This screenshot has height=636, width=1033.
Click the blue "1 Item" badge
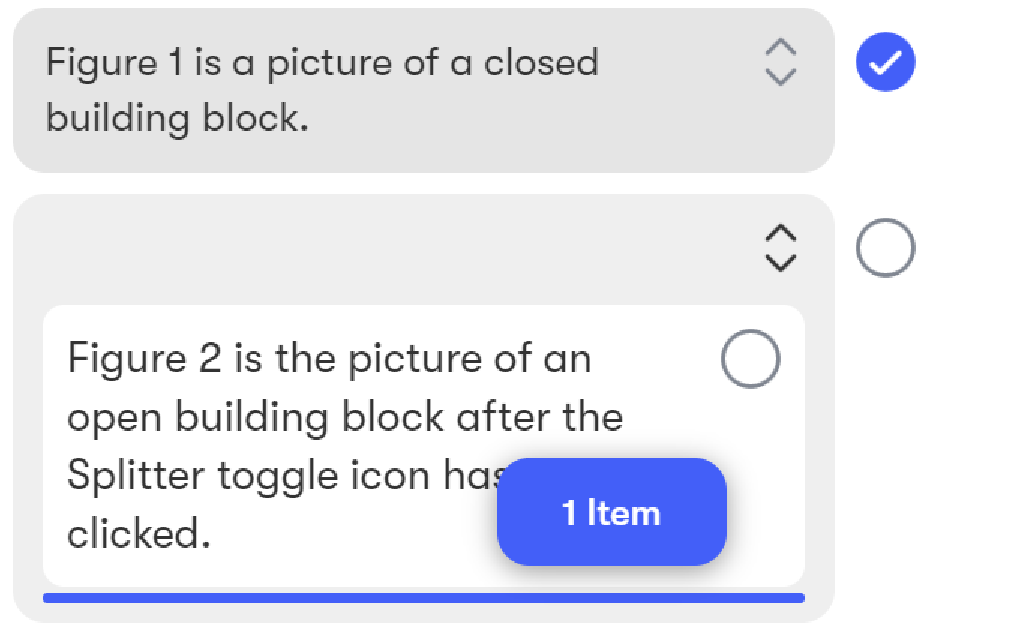(611, 512)
